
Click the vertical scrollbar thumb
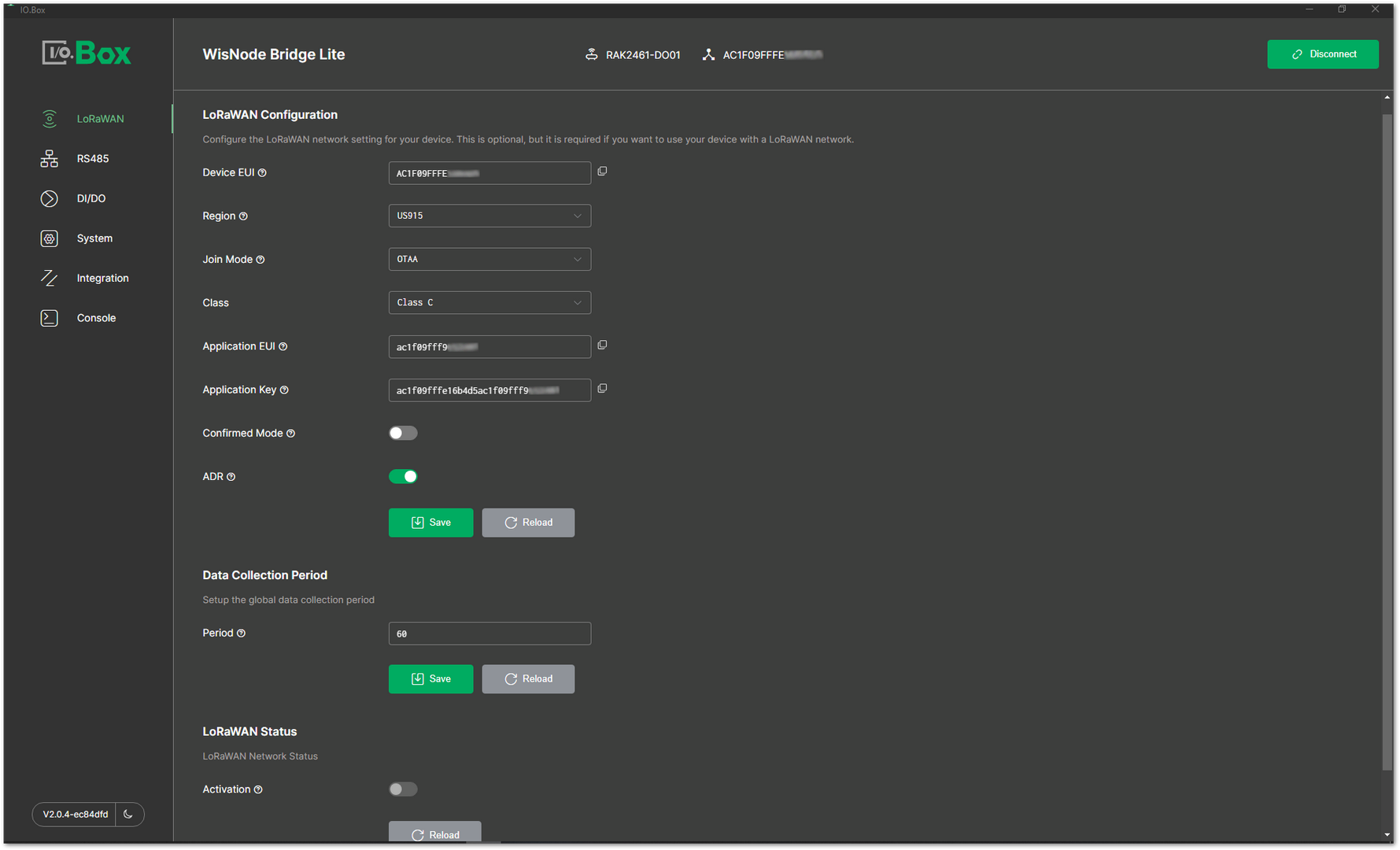pyautogui.click(x=1387, y=441)
